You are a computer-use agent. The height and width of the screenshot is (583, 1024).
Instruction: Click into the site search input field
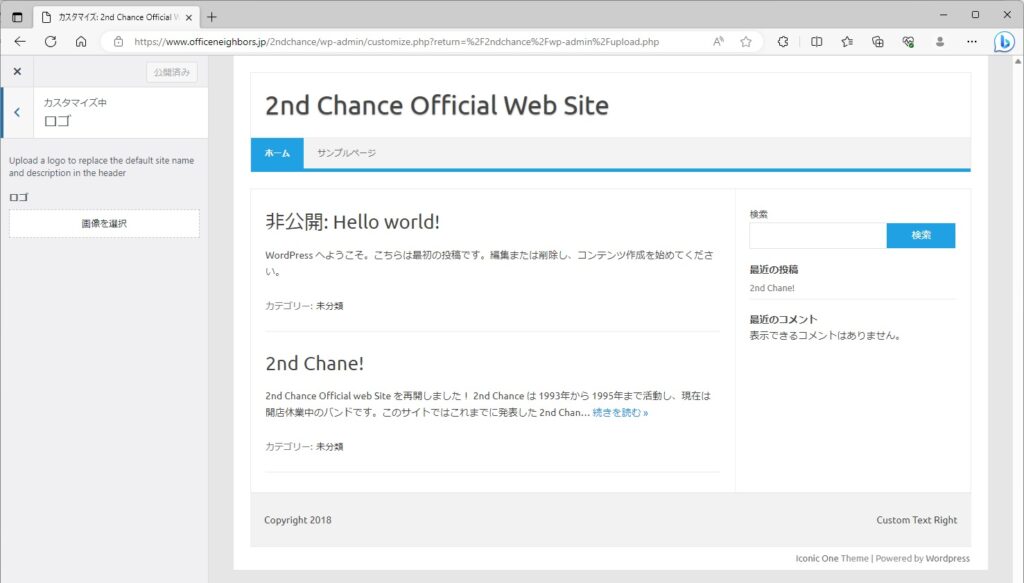(x=817, y=235)
